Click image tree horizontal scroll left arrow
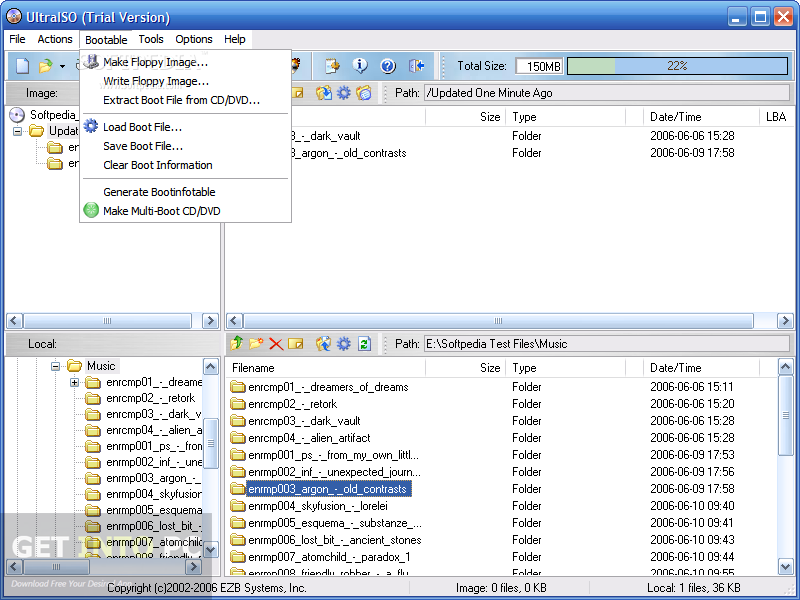 coord(14,320)
